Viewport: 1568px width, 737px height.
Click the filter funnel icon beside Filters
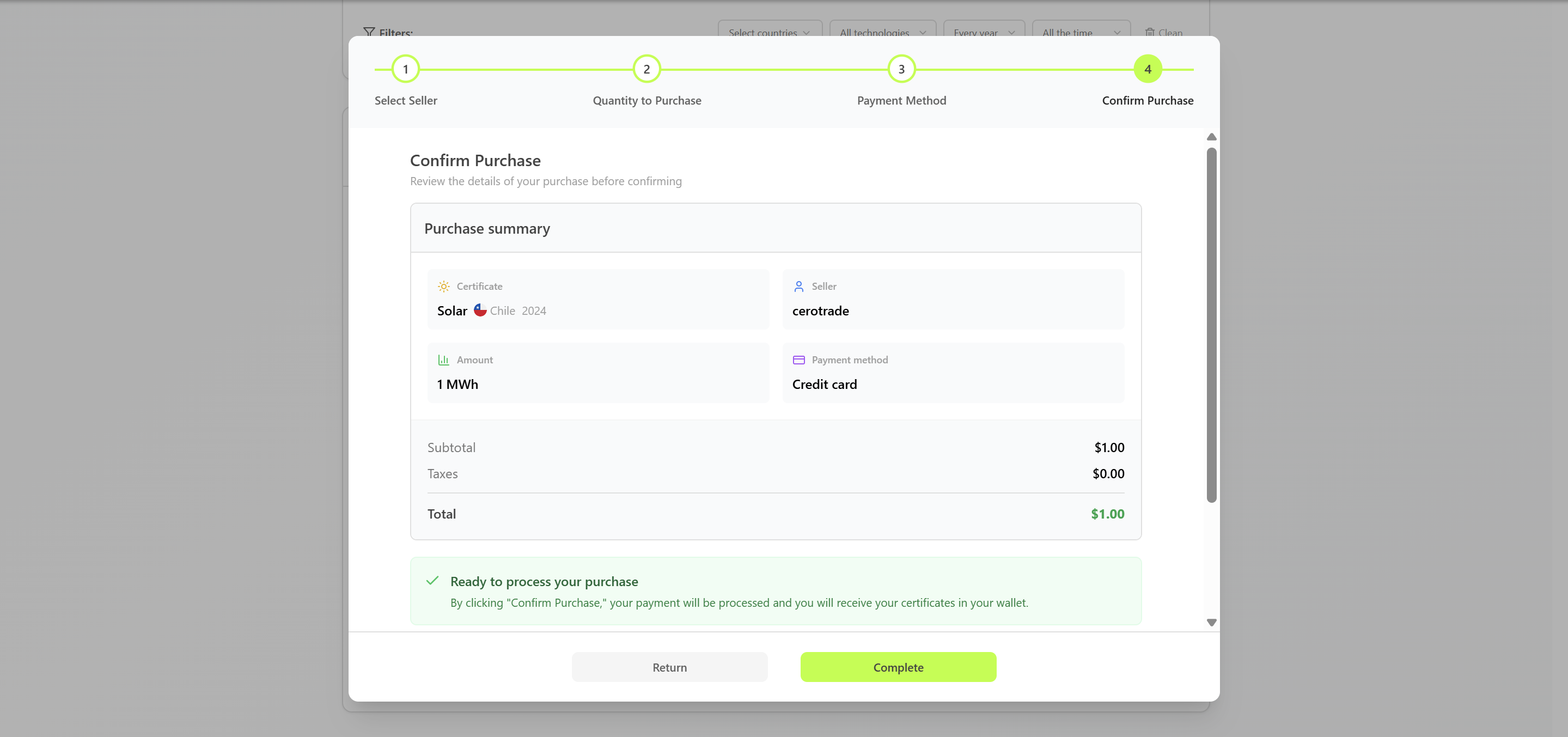[370, 32]
